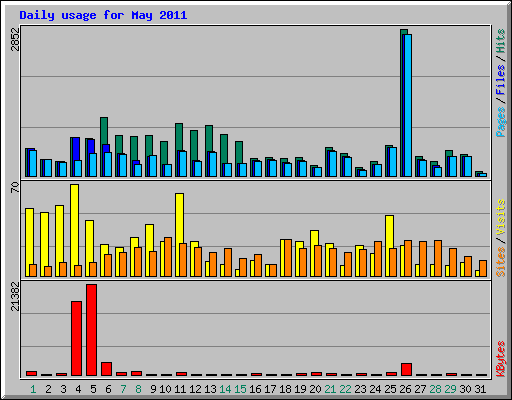Click the KBytes legend label
Image resolution: width=512 pixels, height=400 pixels.
click(500, 359)
